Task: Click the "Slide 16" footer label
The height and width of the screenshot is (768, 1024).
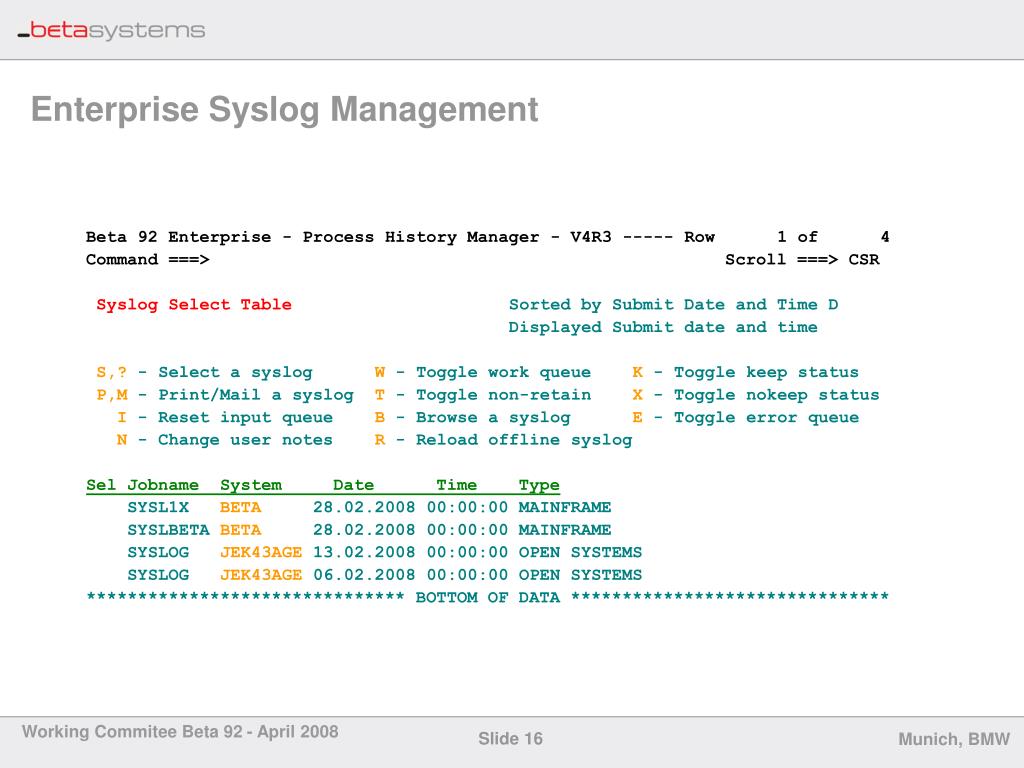Action: [x=510, y=739]
